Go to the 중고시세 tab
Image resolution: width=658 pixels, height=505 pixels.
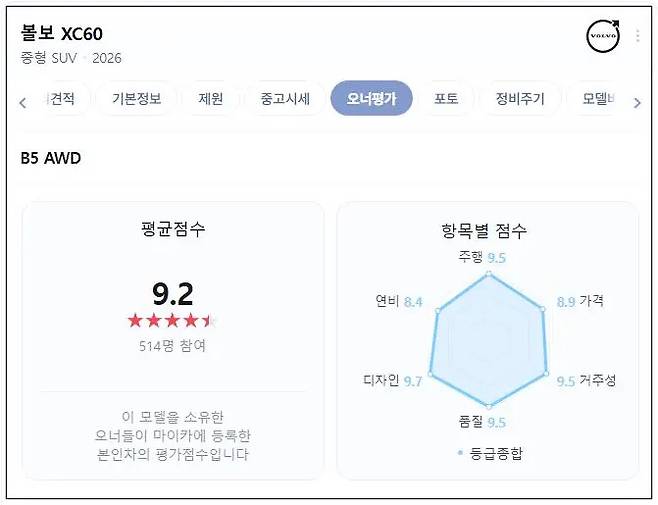coord(285,99)
